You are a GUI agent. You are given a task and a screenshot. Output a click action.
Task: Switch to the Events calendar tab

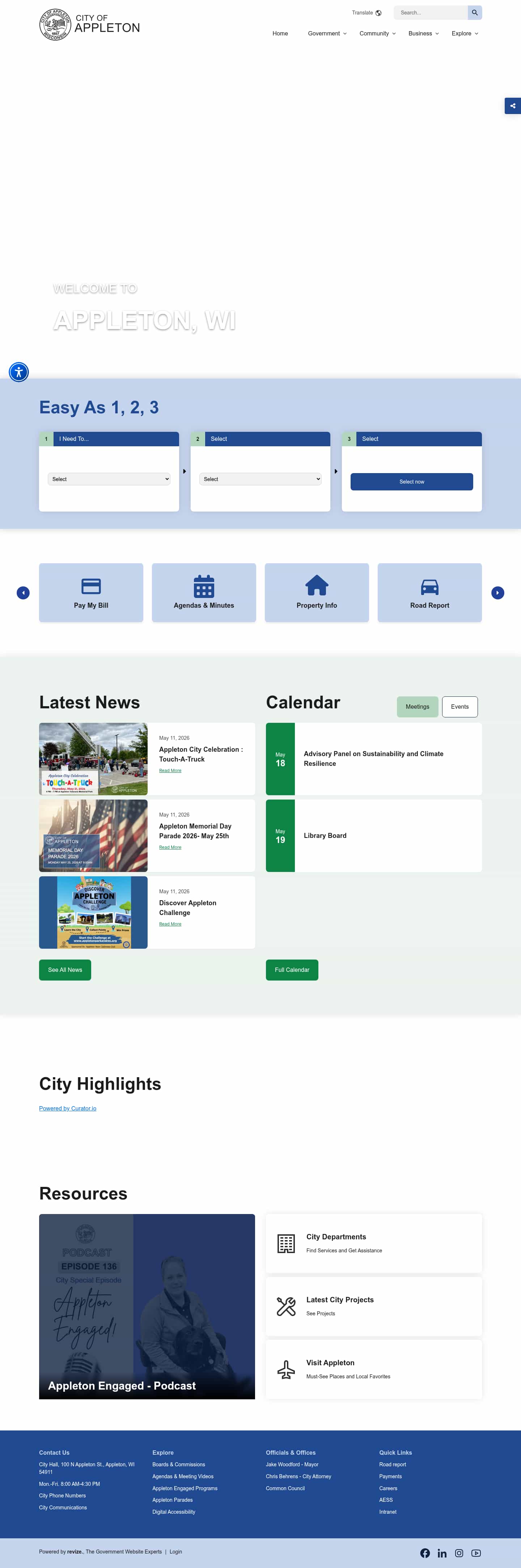(x=459, y=707)
